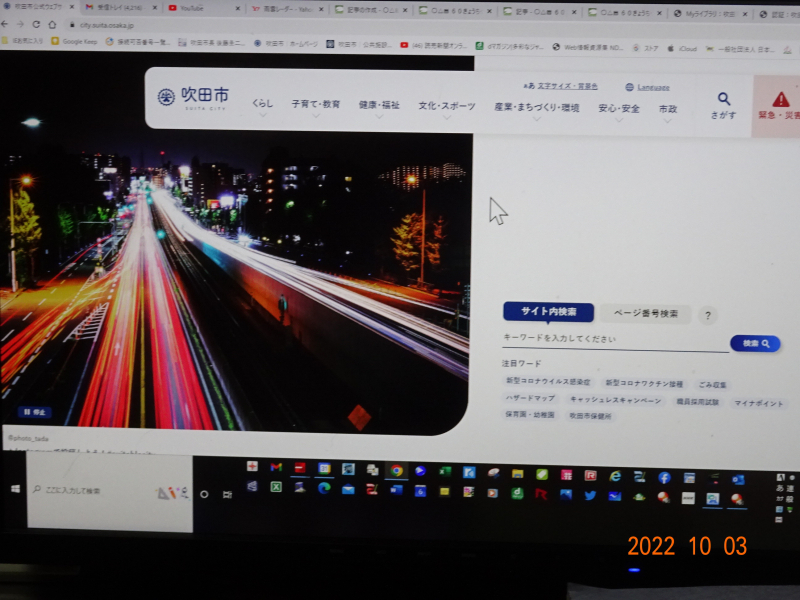
Task: Open the iCloud bookmark
Action: [x=683, y=48]
